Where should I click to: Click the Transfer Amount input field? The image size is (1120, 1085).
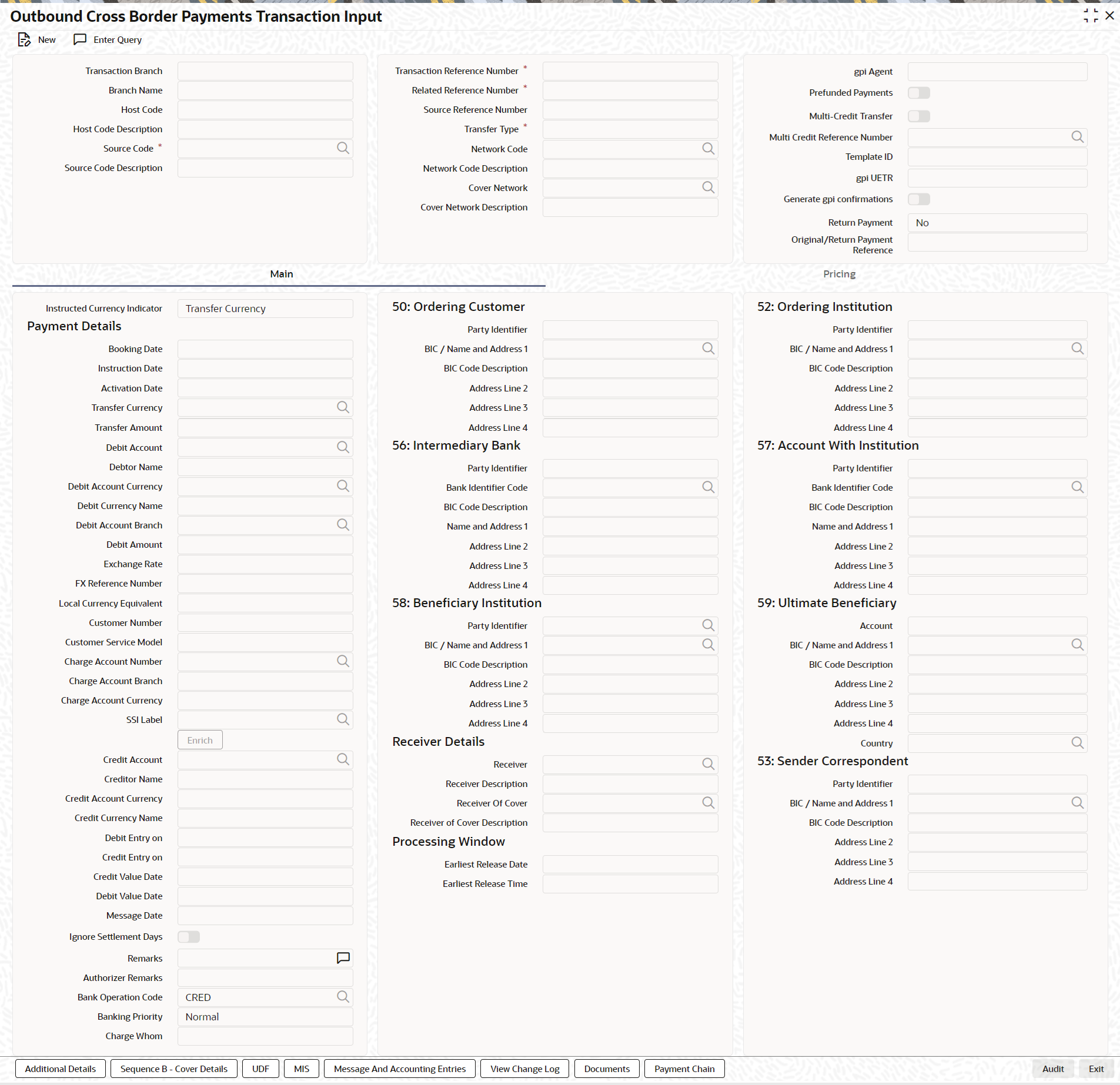coord(265,428)
